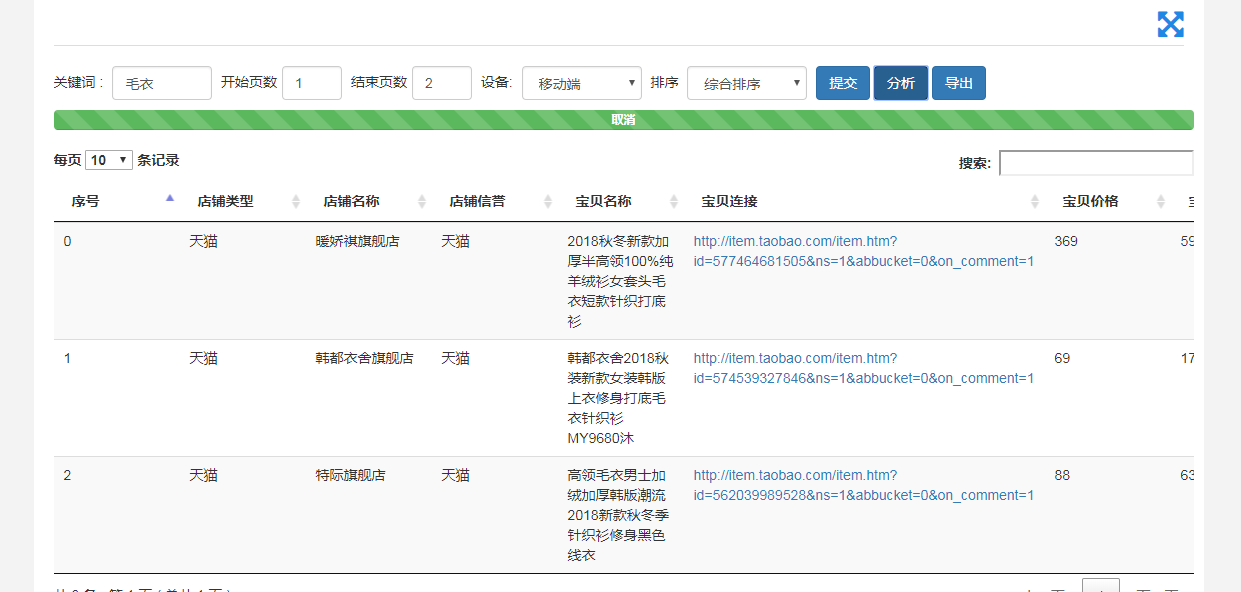
Task: Click the fullscreen expand icon
Action: 1170,25
